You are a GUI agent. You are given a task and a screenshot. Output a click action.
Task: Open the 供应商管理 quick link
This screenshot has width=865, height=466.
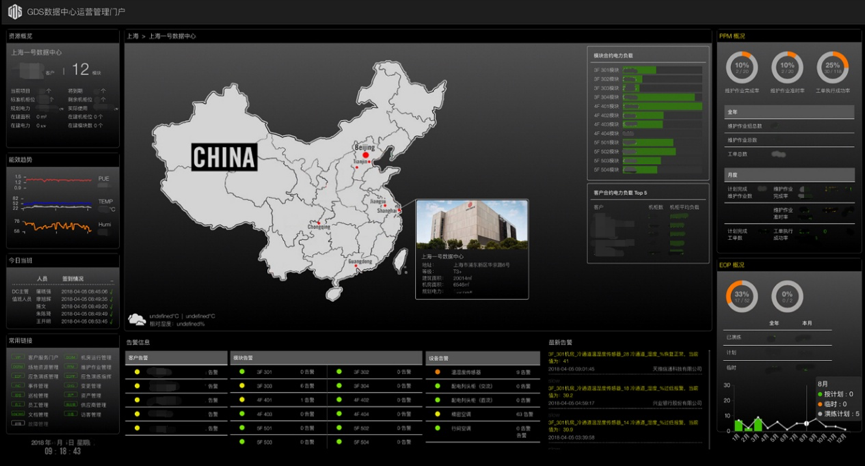93,404
